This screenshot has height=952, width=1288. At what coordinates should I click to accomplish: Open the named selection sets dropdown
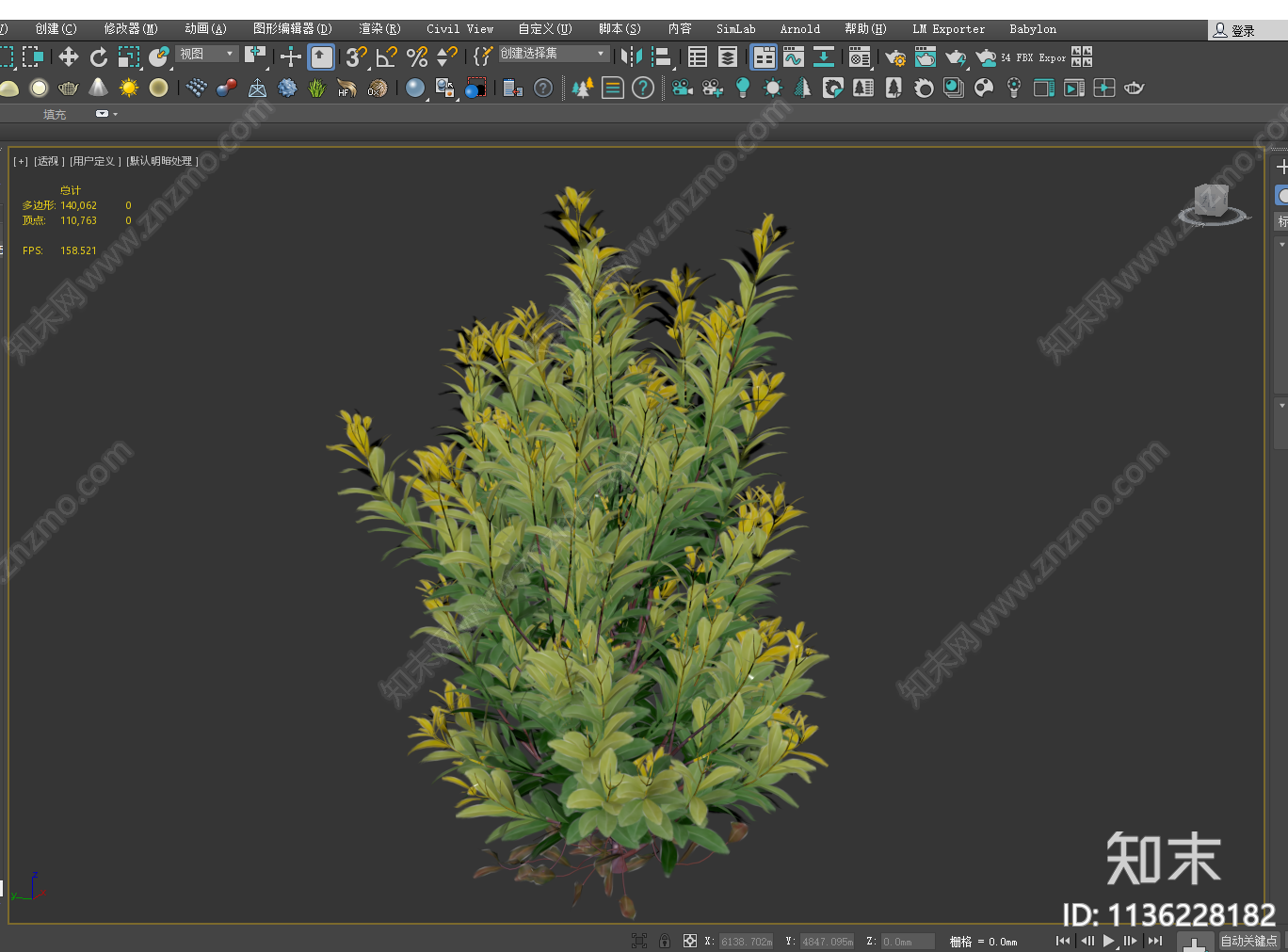click(553, 54)
